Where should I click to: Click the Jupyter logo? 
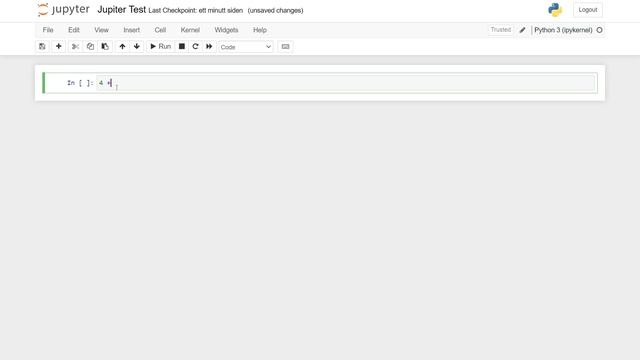coord(63,9)
